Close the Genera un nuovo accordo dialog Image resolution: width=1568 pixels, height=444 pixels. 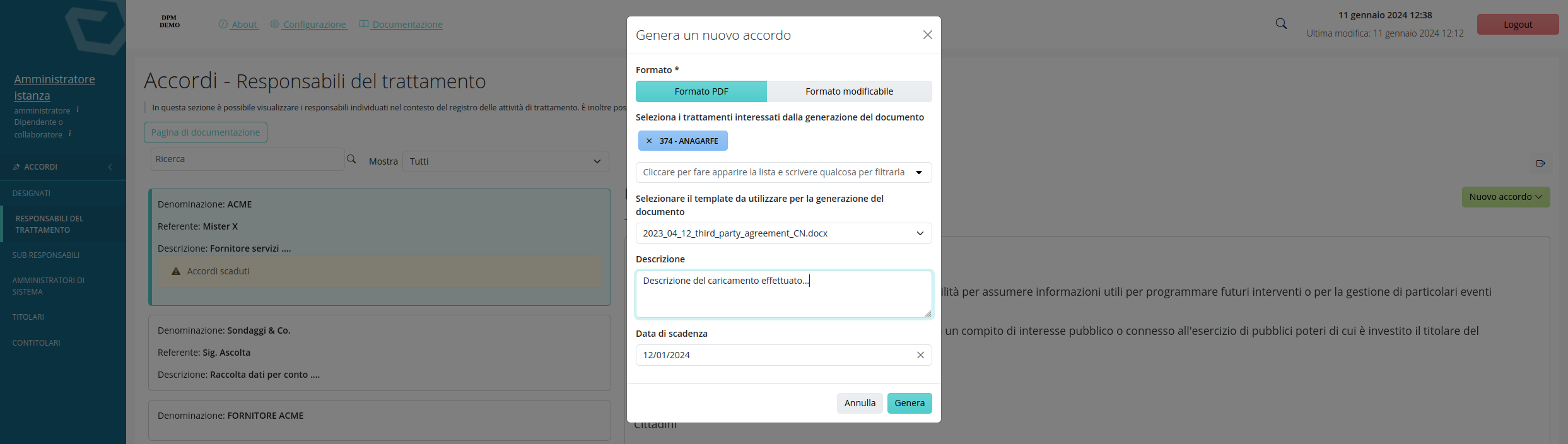pyautogui.click(x=927, y=35)
